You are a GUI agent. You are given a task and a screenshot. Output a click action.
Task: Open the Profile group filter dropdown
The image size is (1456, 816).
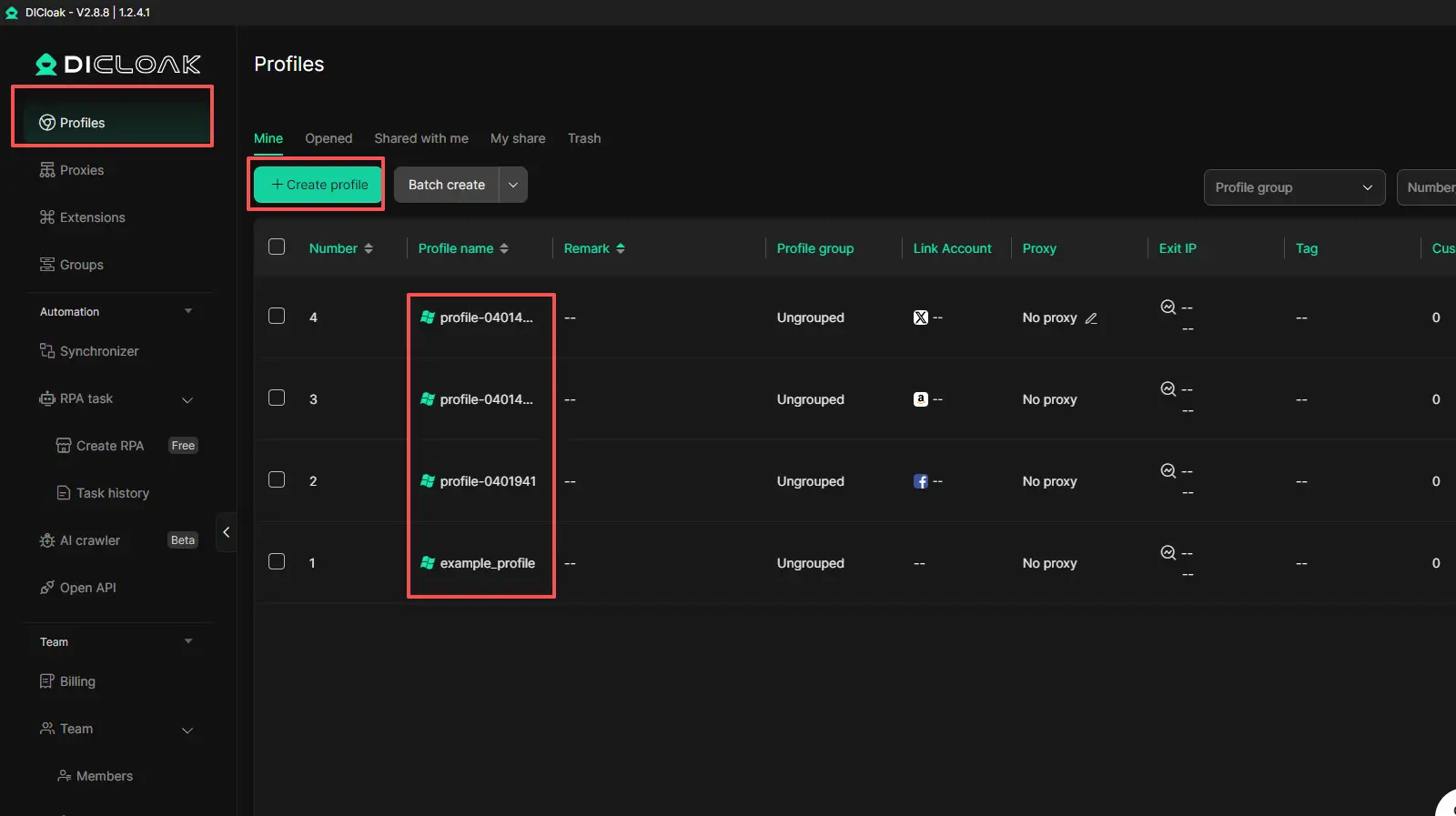tap(1293, 187)
